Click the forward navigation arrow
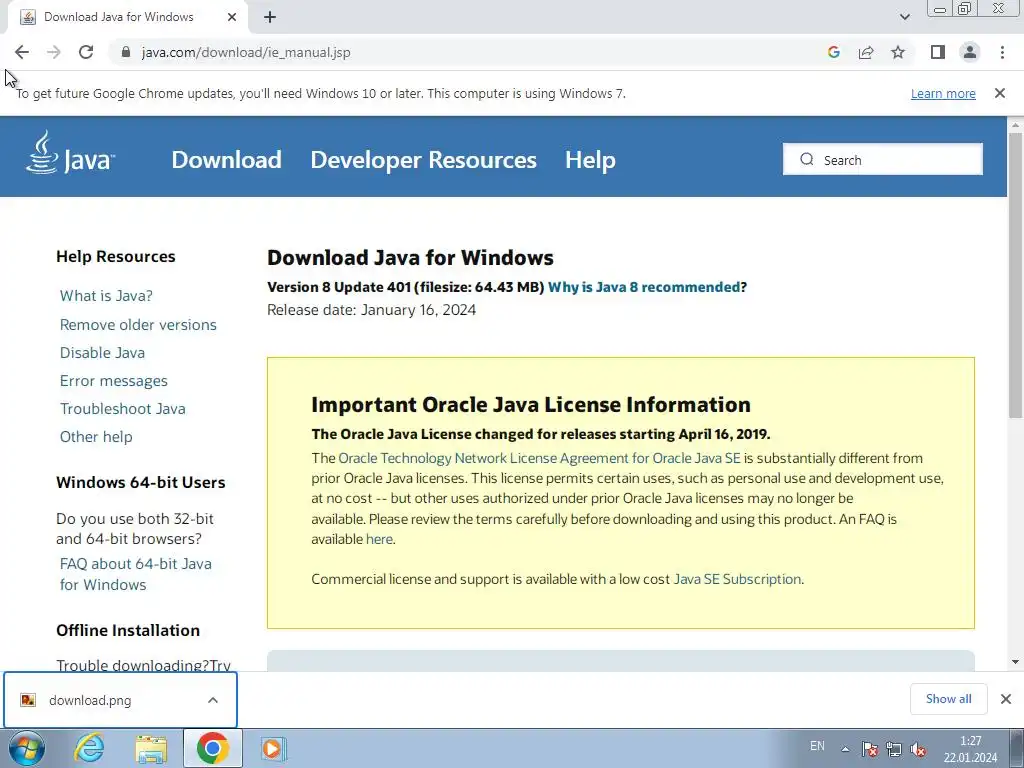The image size is (1024, 768). (x=54, y=52)
